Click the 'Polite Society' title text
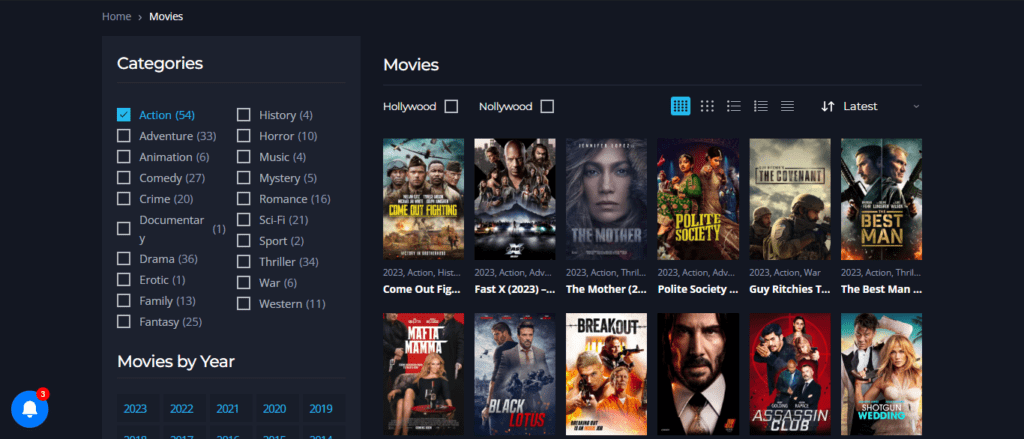Viewport: 1024px width, 439px height. tap(698, 289)
